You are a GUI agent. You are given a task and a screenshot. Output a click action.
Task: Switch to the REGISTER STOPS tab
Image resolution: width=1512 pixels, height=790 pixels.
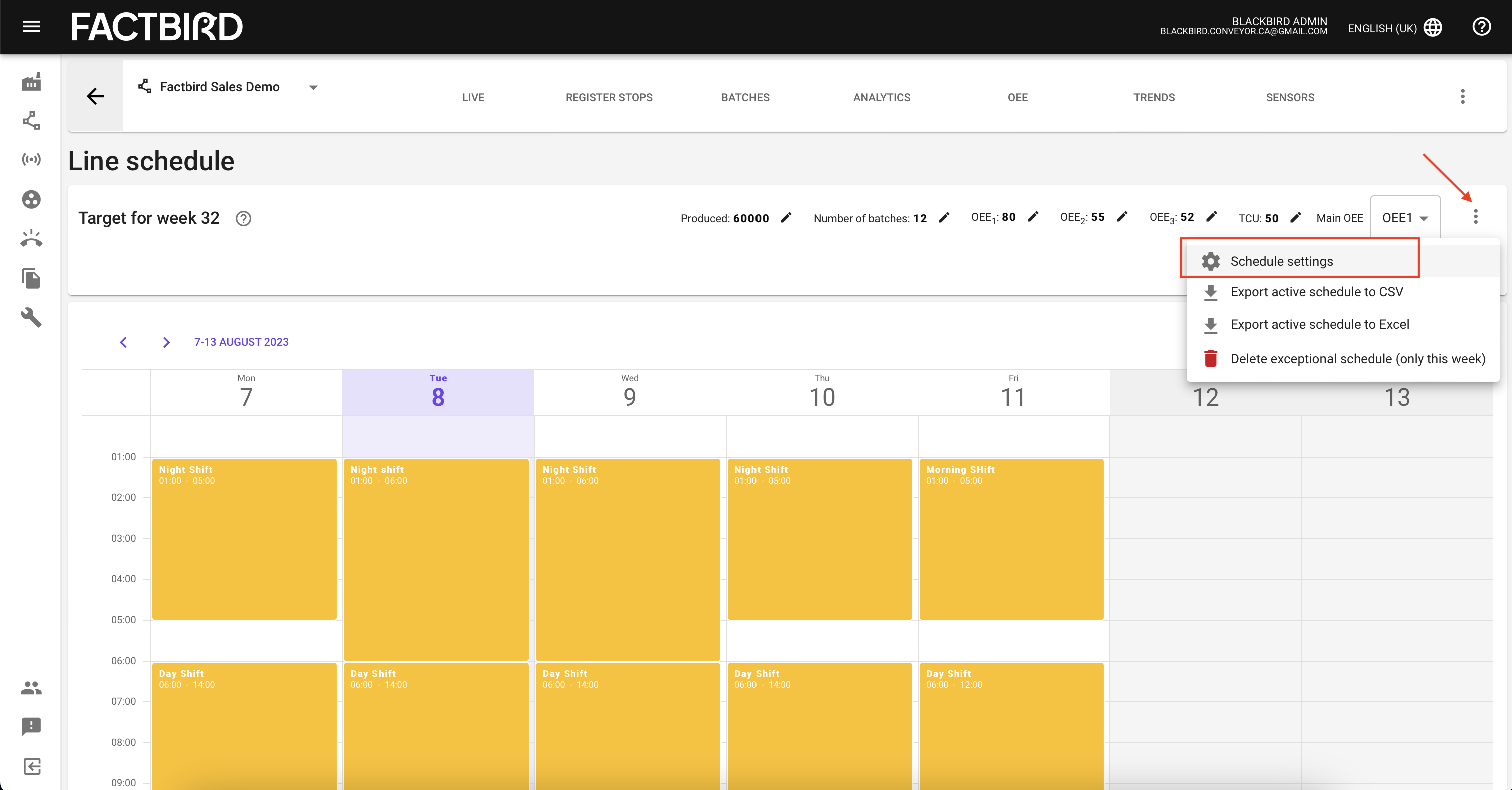point(609,98)
